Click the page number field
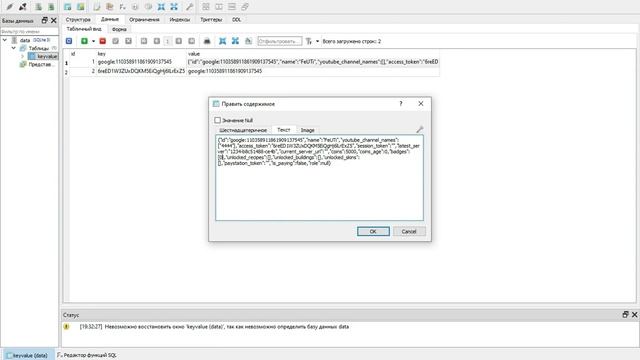Viewport: 640px width, 360px height. point(167,41)
